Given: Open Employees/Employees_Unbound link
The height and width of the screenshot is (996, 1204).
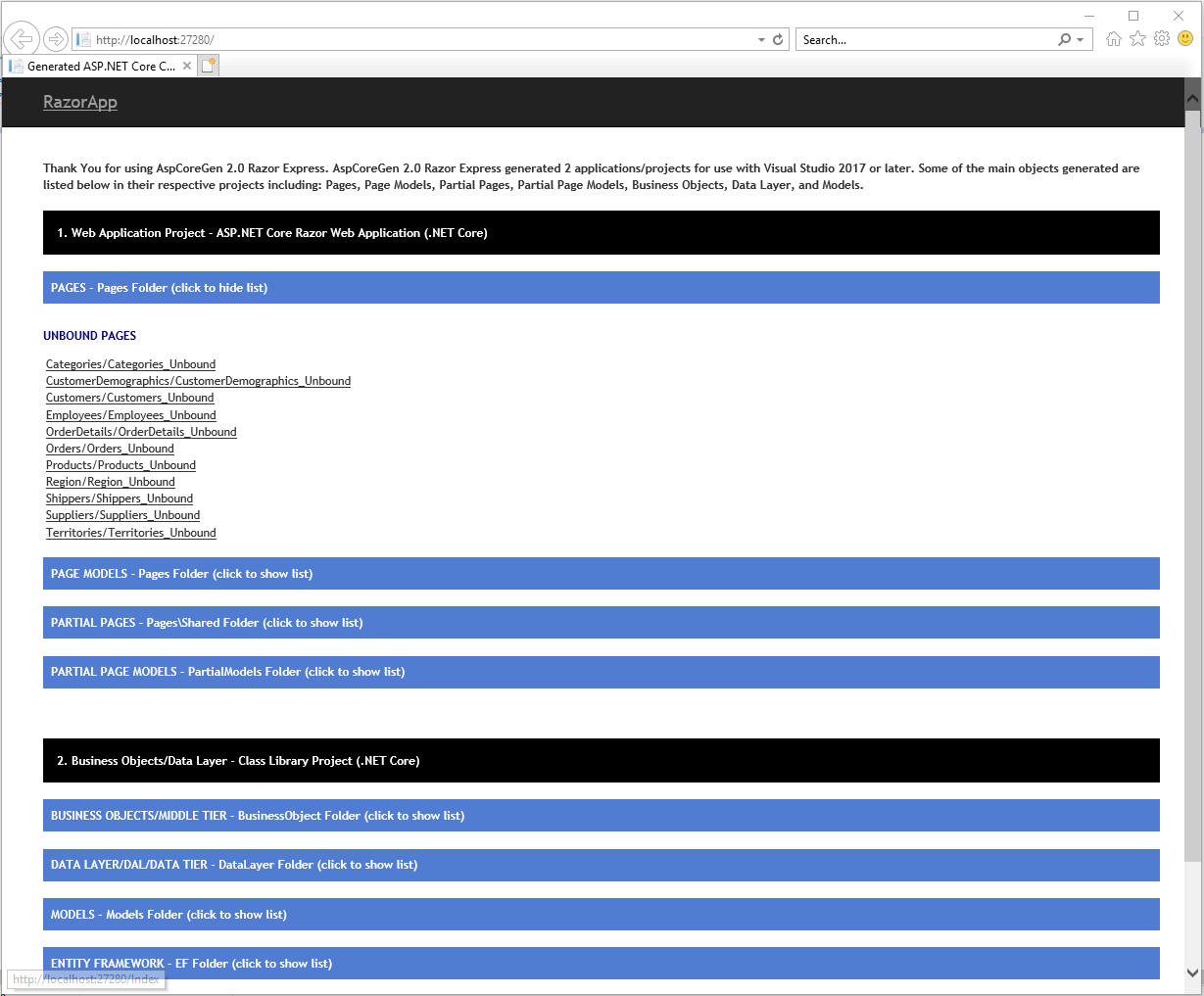Looking at the screenshot, I should click(x=130, y=415).
